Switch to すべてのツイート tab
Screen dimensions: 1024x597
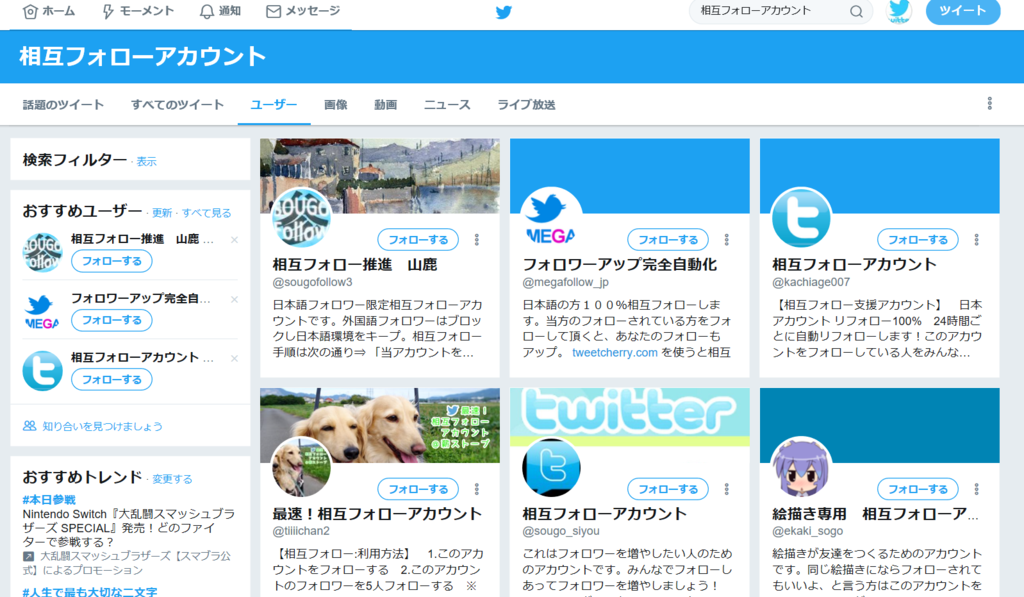[x=177, y=105]
